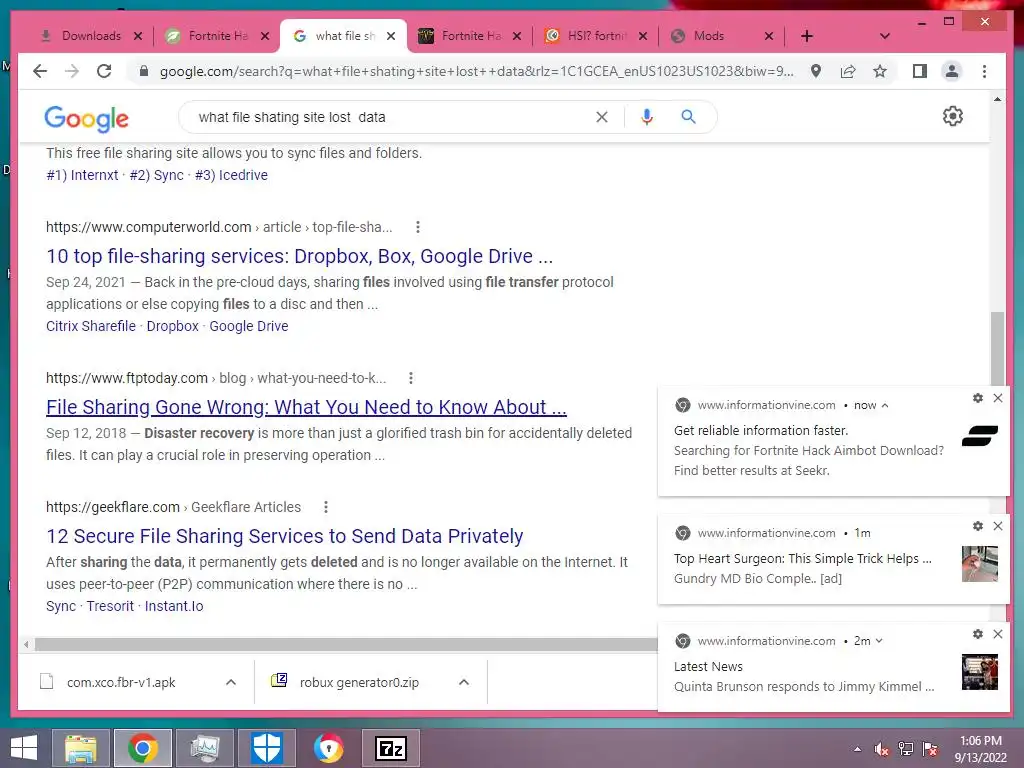Open 10 top file-sharing services result
Image resolution: width=1024 pixels, height=768 pixels.
pyautogui.click(x=299, y=256)
